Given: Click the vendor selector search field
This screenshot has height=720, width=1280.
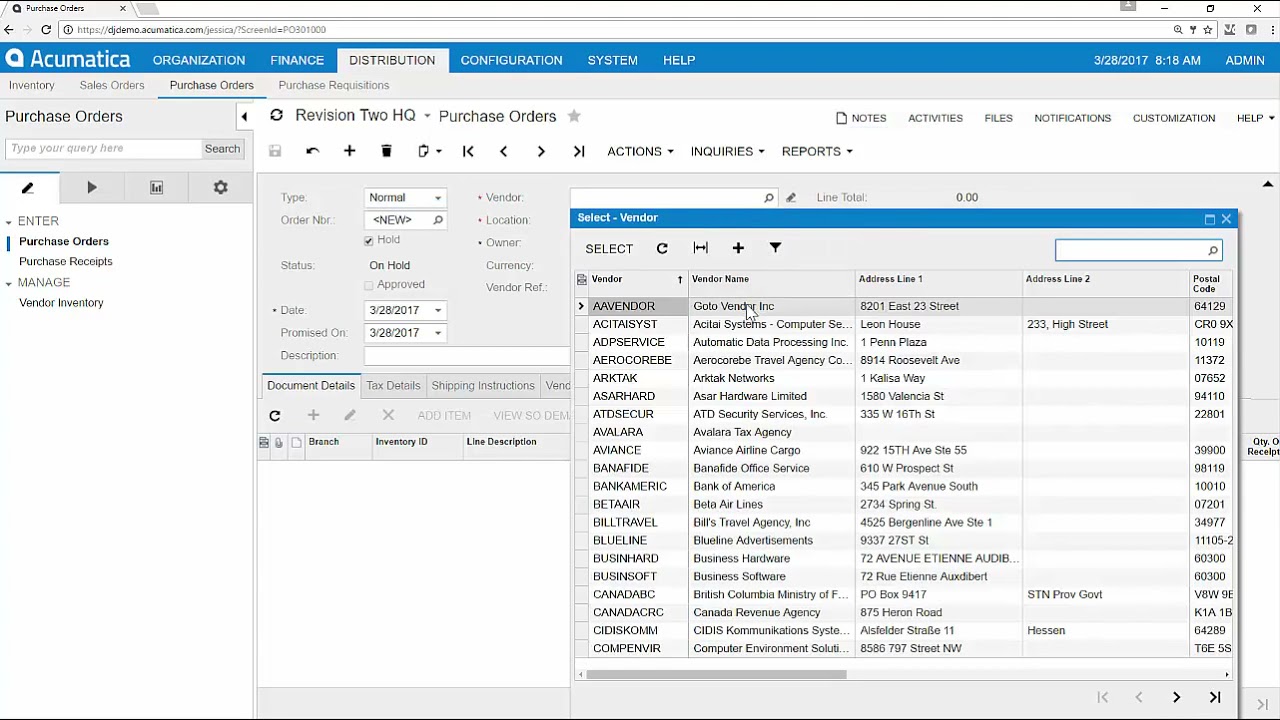Looking at the screenshot, I should pyautogui.click(x=1130, y=250).
